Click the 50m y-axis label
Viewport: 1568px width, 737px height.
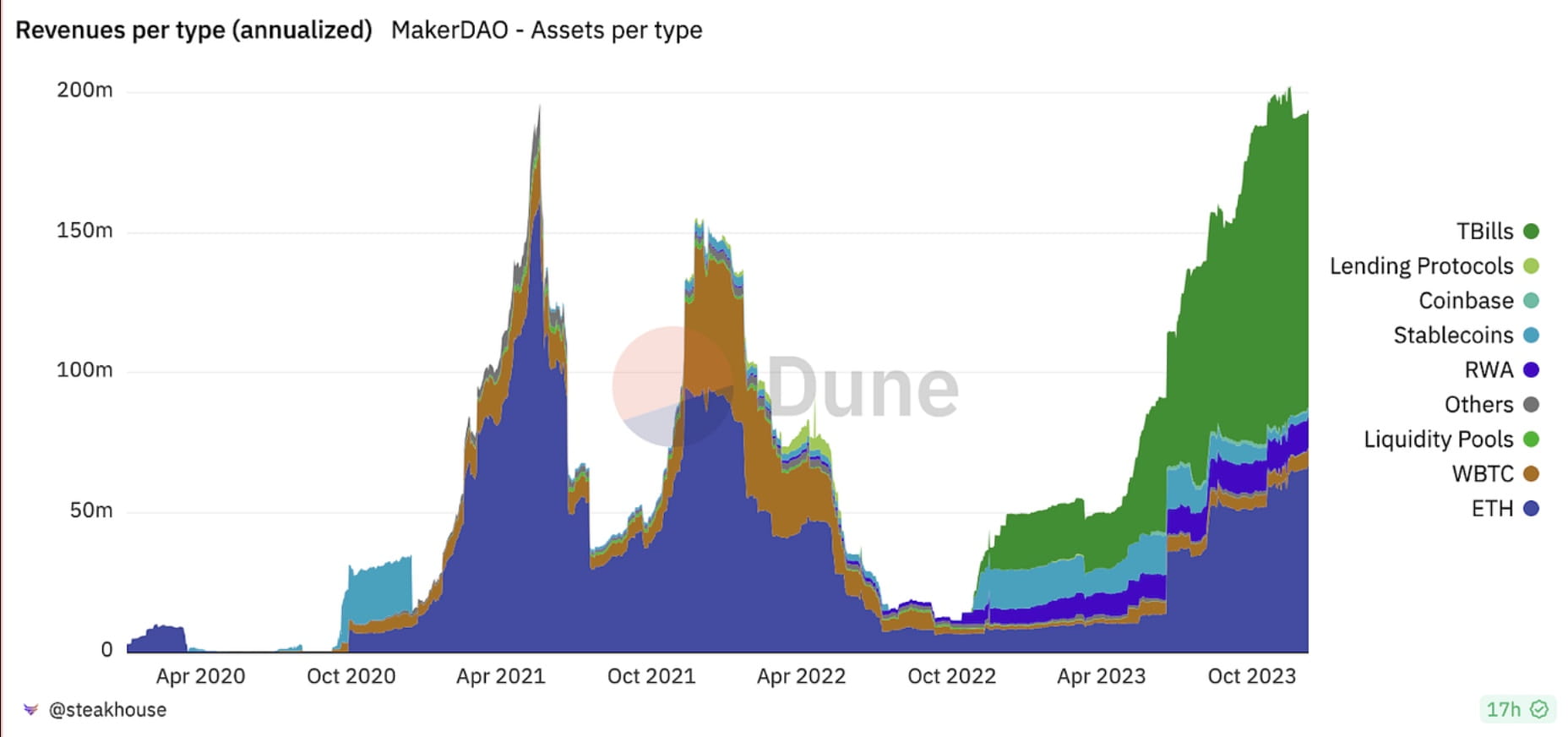click(x=90, y=510)
